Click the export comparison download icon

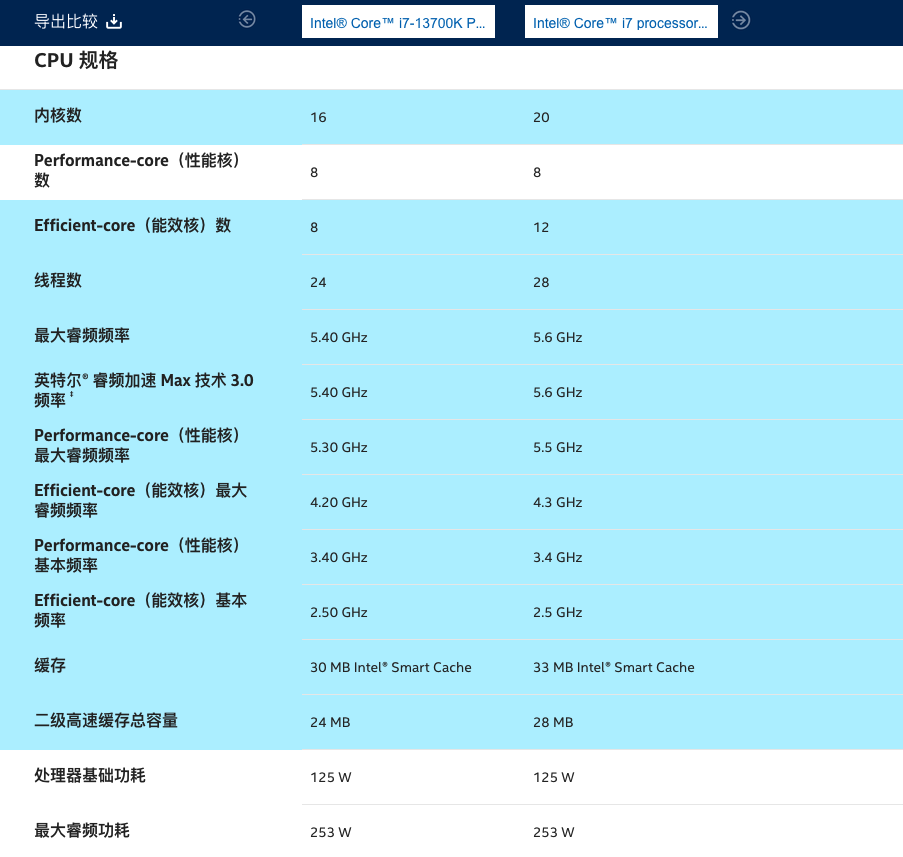pyautogui.click(x=114, y=21)
